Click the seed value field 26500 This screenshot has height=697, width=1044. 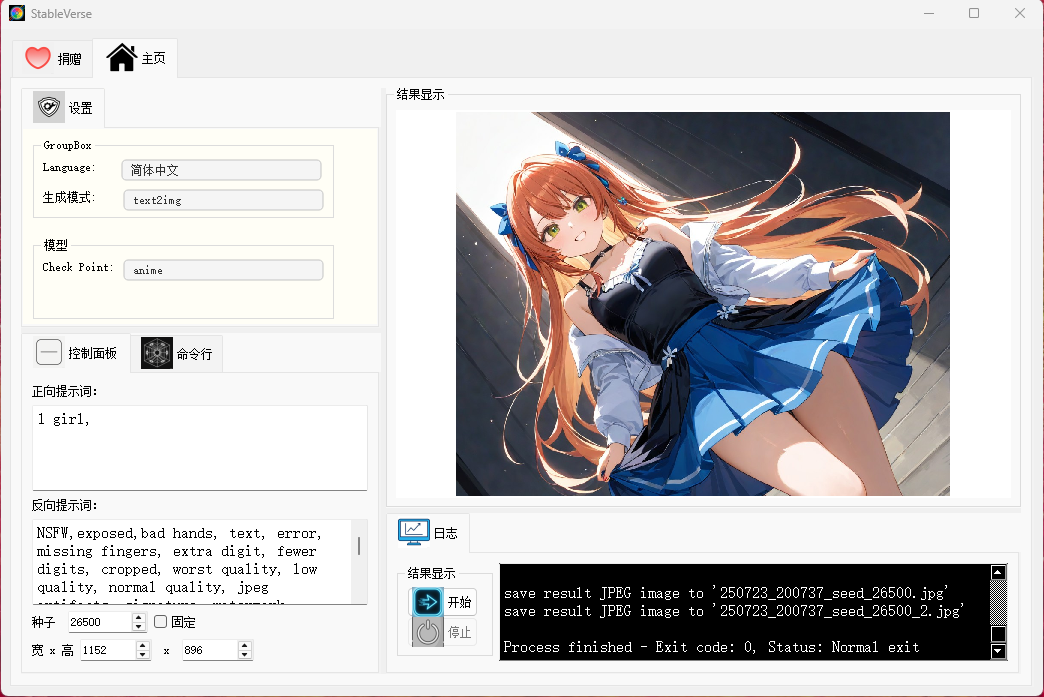tap(100, 622)
